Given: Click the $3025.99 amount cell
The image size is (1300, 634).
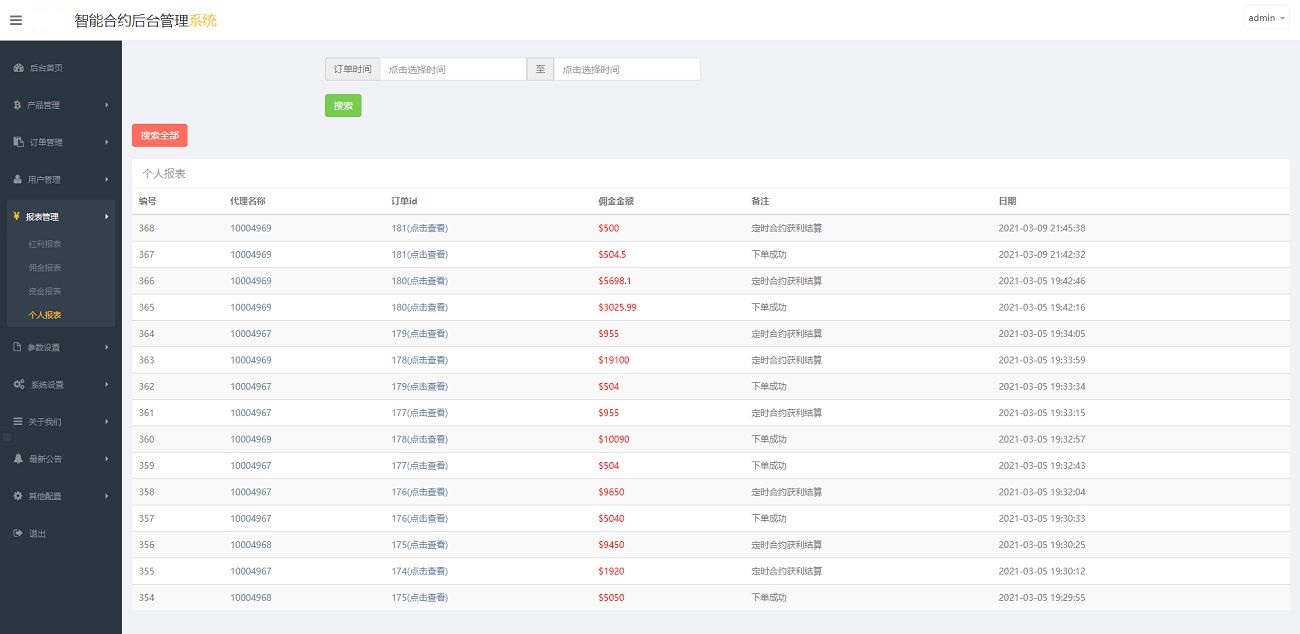Looking at the screenshot, I should click(x=617, y=307).
